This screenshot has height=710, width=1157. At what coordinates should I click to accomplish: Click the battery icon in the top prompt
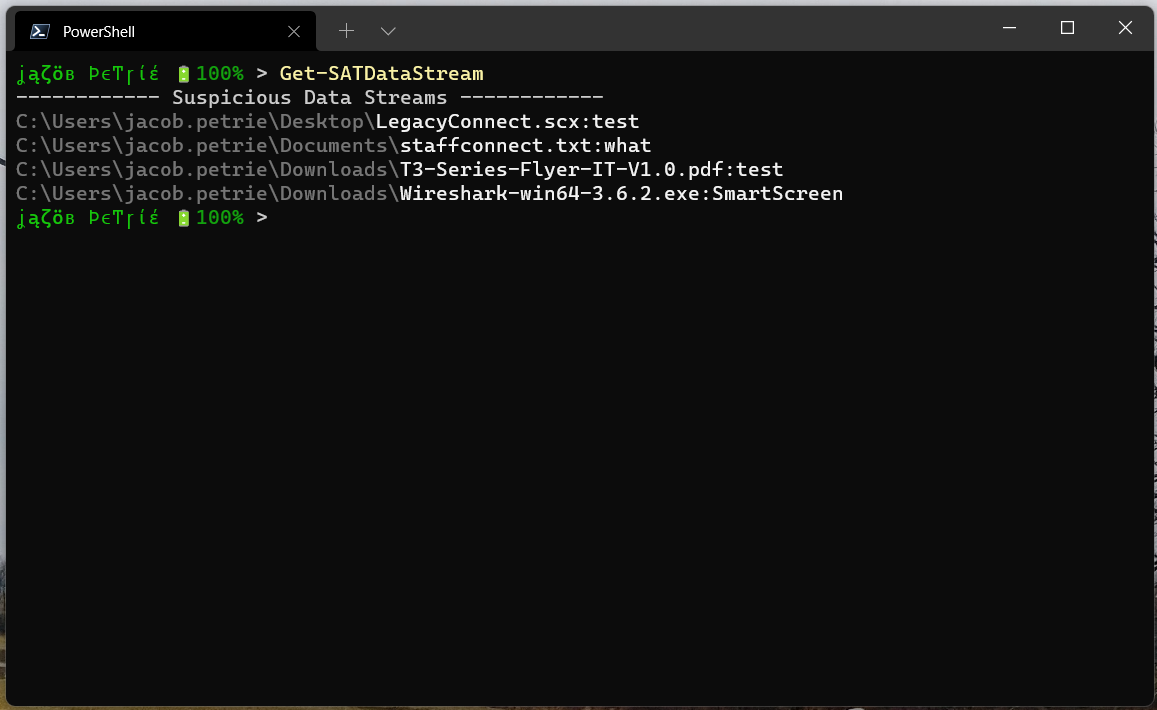click(182, 72)
